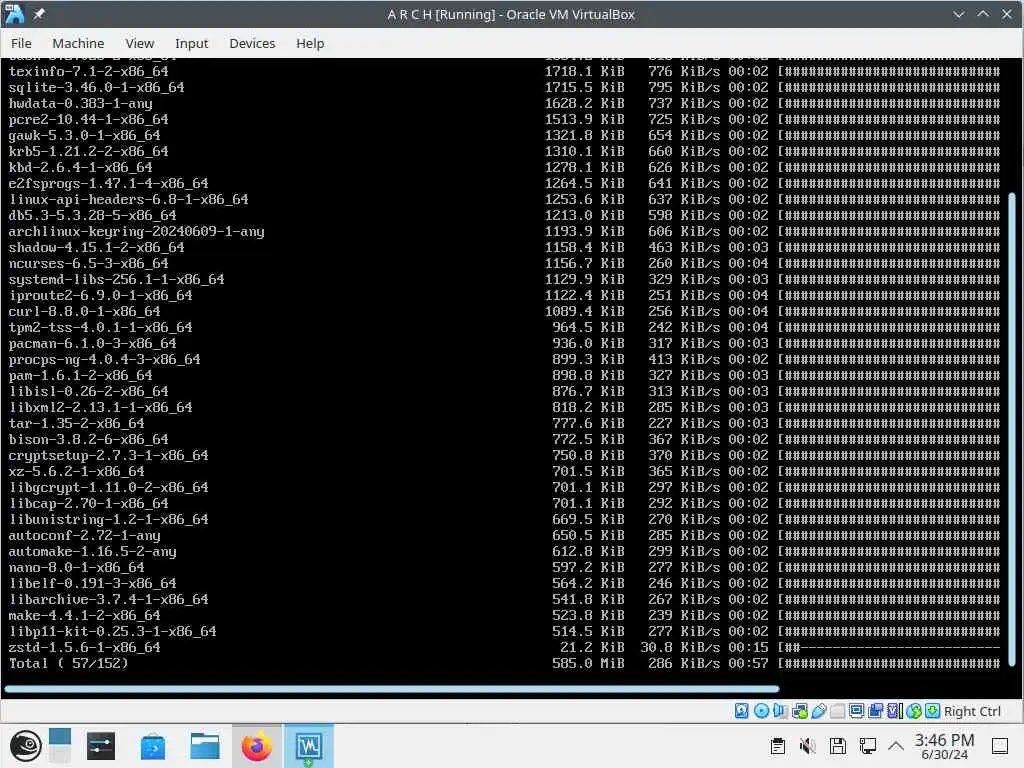
Task: Click the audio status icon in VirtualBox
Action: pos(780,711)
